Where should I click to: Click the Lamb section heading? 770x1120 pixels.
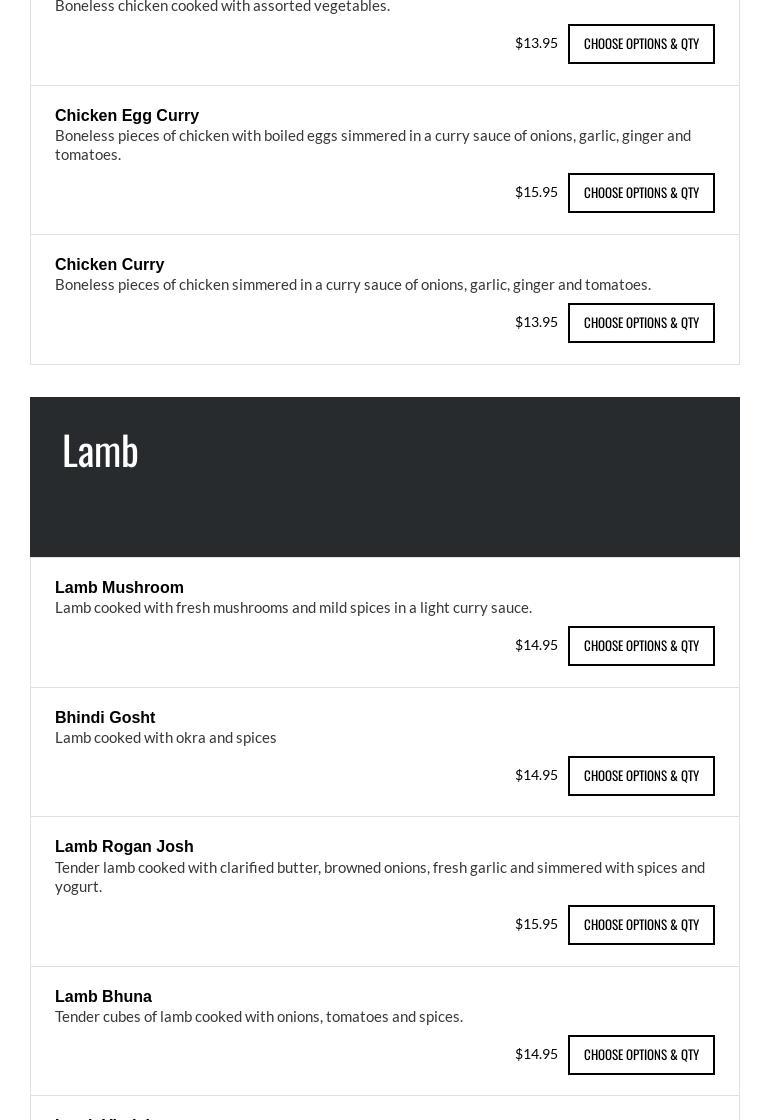(x=100, y=451)
